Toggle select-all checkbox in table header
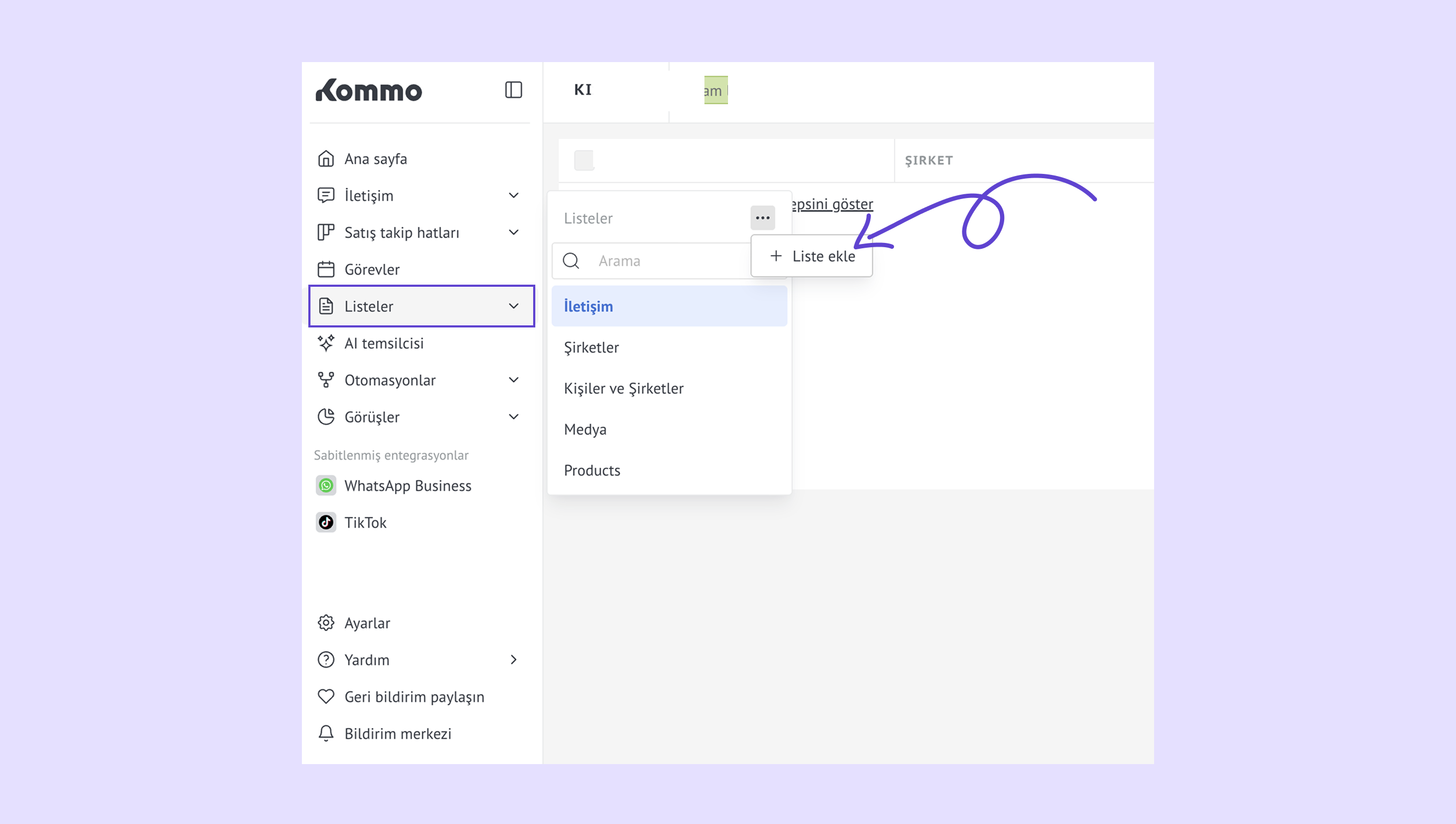 click(x=583, y=160)
